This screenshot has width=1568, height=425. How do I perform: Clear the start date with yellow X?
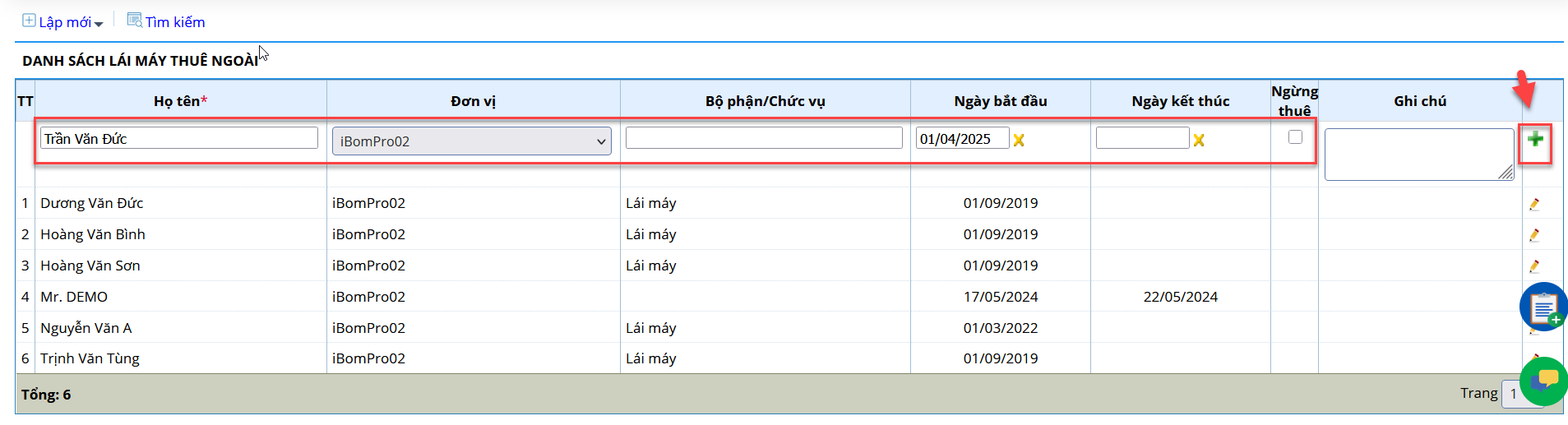tap(1019, 141)
